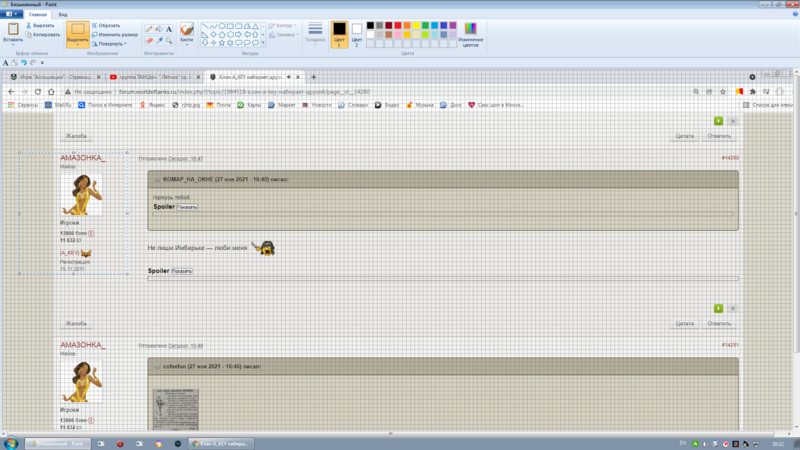Choose the rectangle shape in the shapes gallery
The width and height of the screenshot is (800, 450).
[x=230, y=26]
